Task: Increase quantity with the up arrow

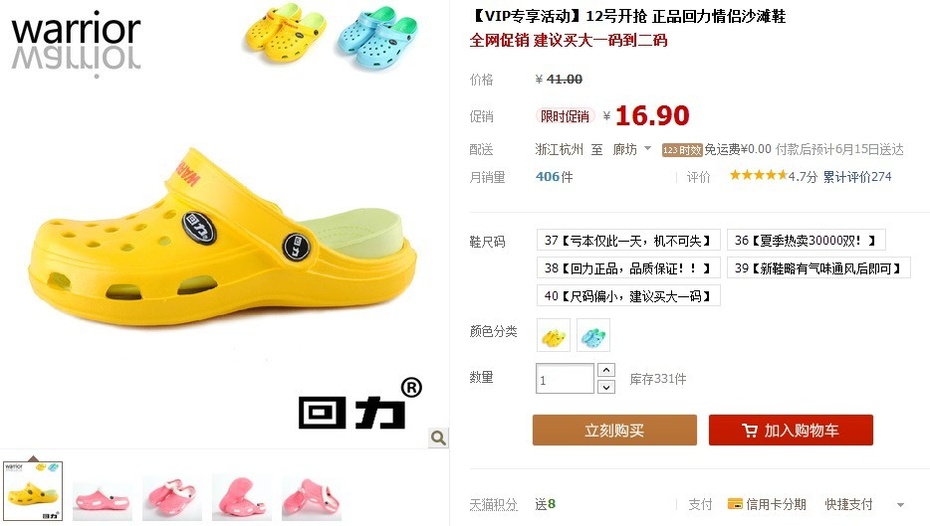Action: coord(606,370)
